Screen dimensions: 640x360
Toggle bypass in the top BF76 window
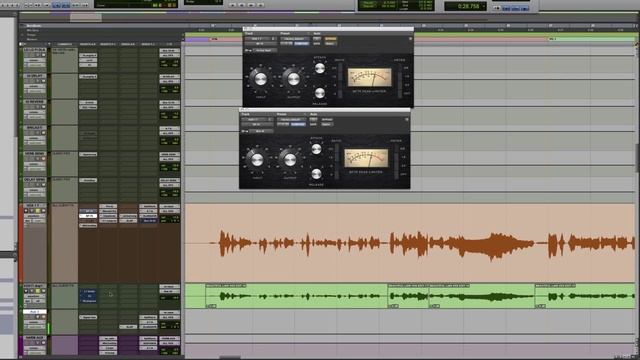pos(331,39)
